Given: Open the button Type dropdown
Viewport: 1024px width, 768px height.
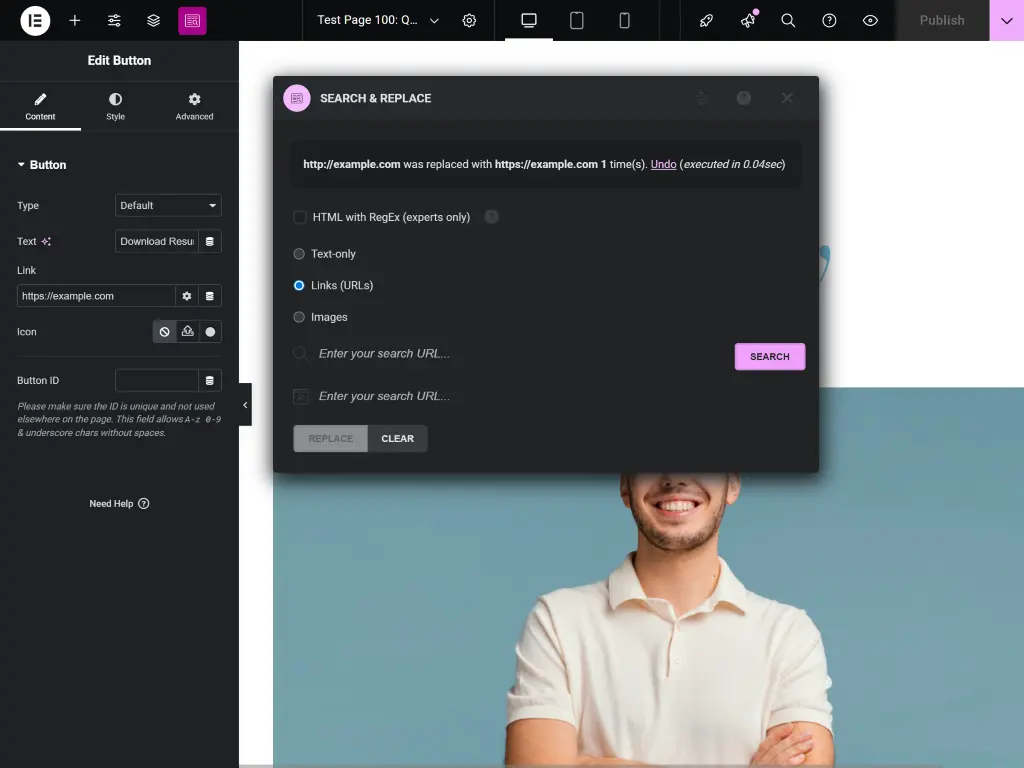Looking at the screenshot, I should (x=167, y=205).
